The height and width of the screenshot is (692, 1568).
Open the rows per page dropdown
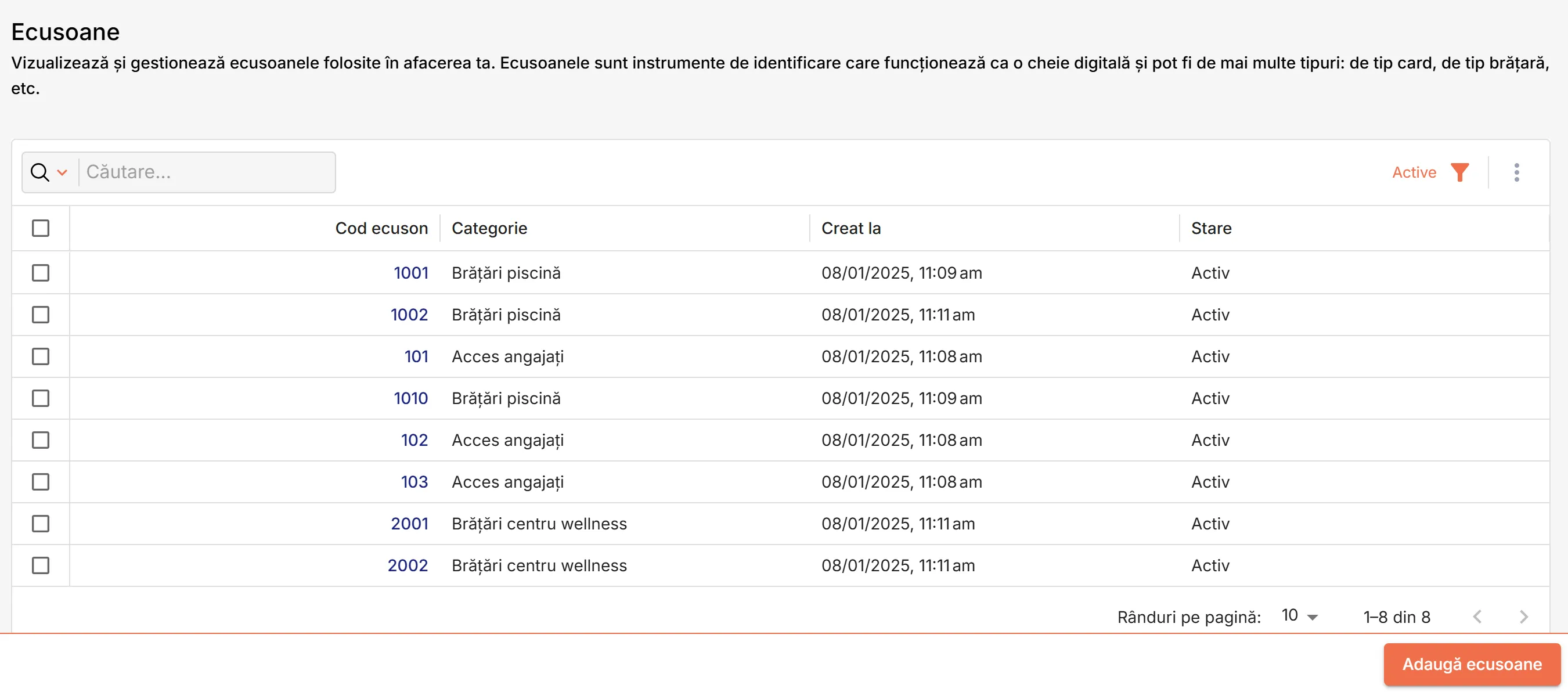(x=1300, y=616)
